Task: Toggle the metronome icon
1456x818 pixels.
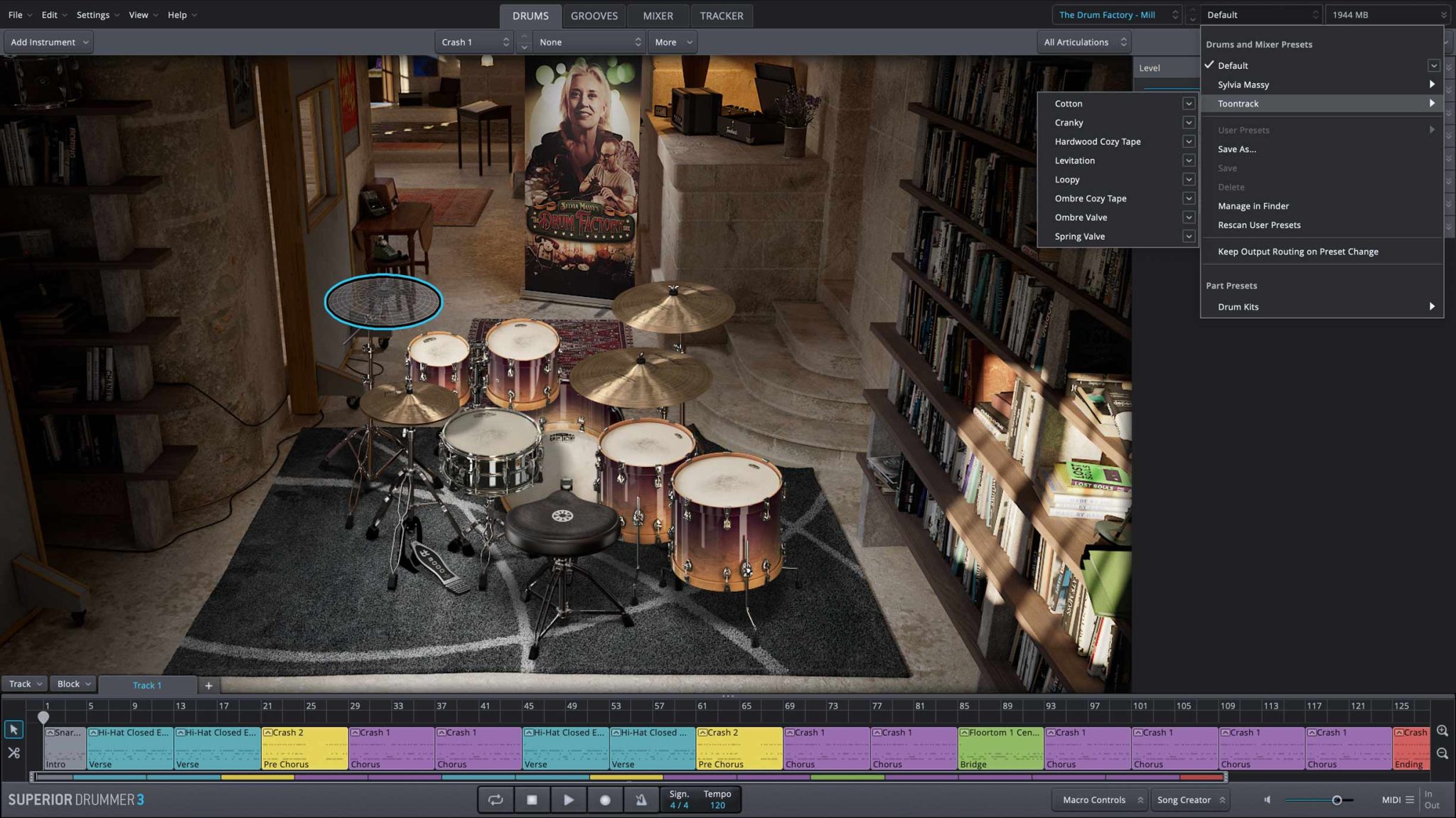Action: pos(641,800)
